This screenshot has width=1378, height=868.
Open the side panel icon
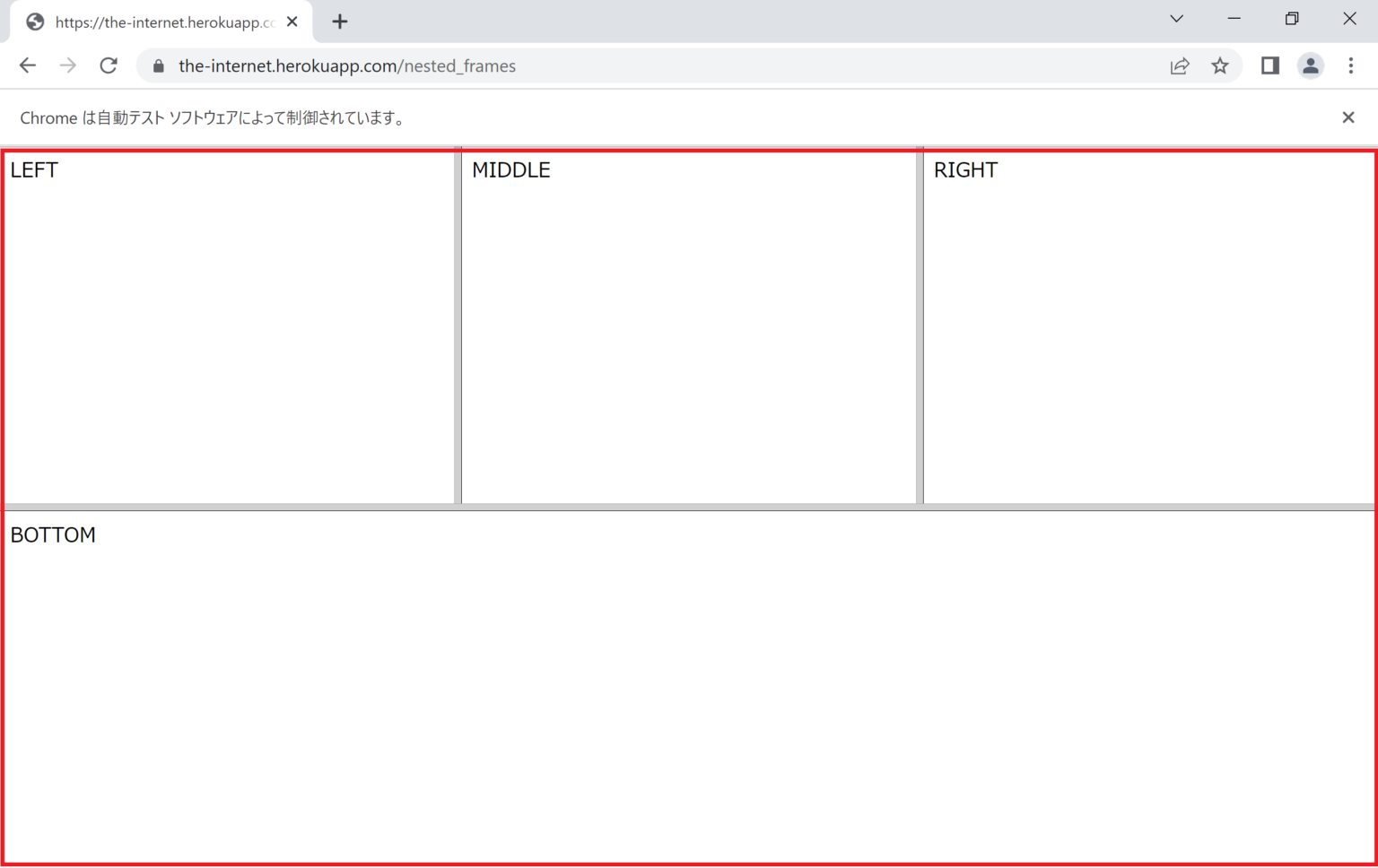1269,65
